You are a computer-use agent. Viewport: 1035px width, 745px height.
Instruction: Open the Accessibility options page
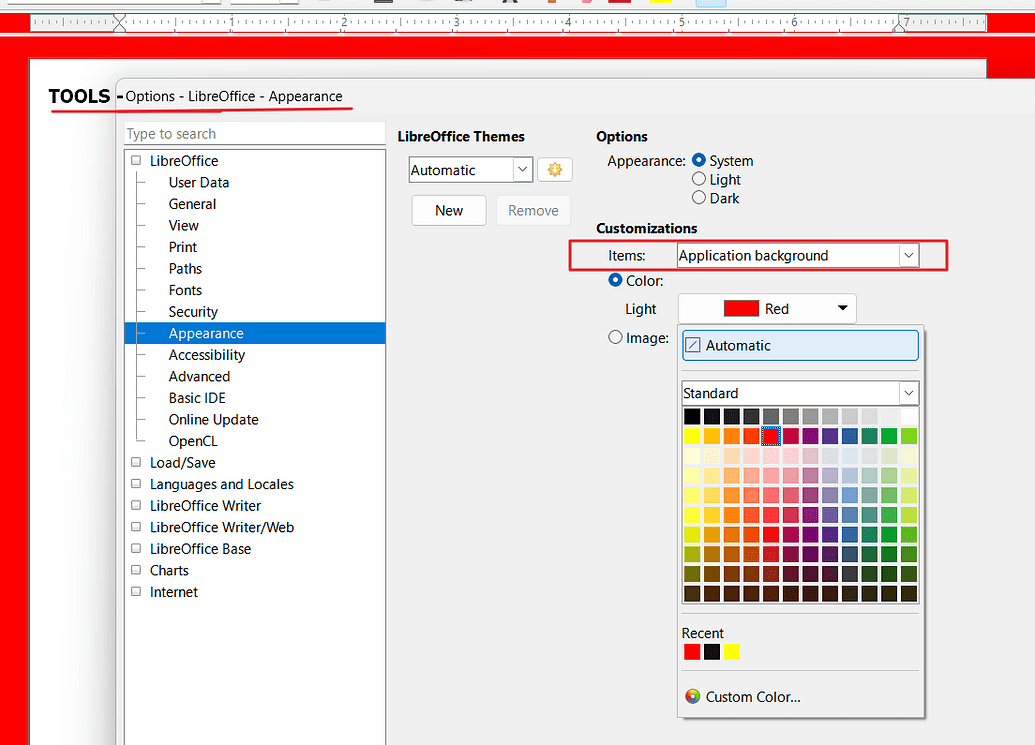coord(206,354)
